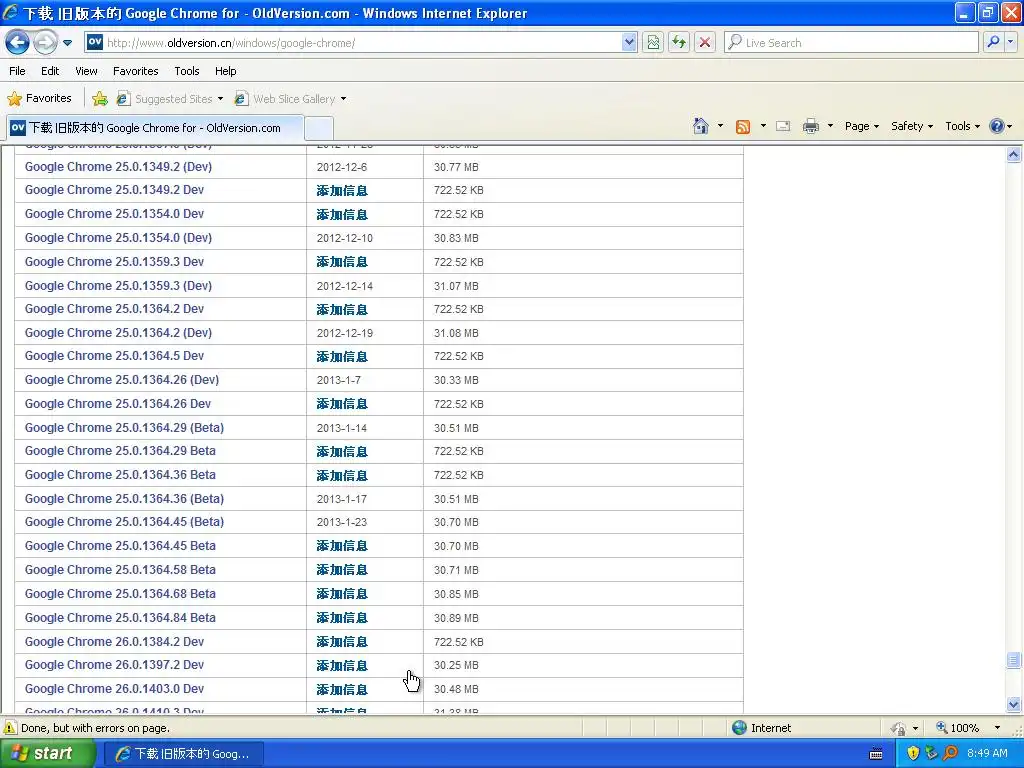This screenshot has width=1024, height=768.
Task: Click the Internet Explorer taskbar button
Action: point(184,754)
